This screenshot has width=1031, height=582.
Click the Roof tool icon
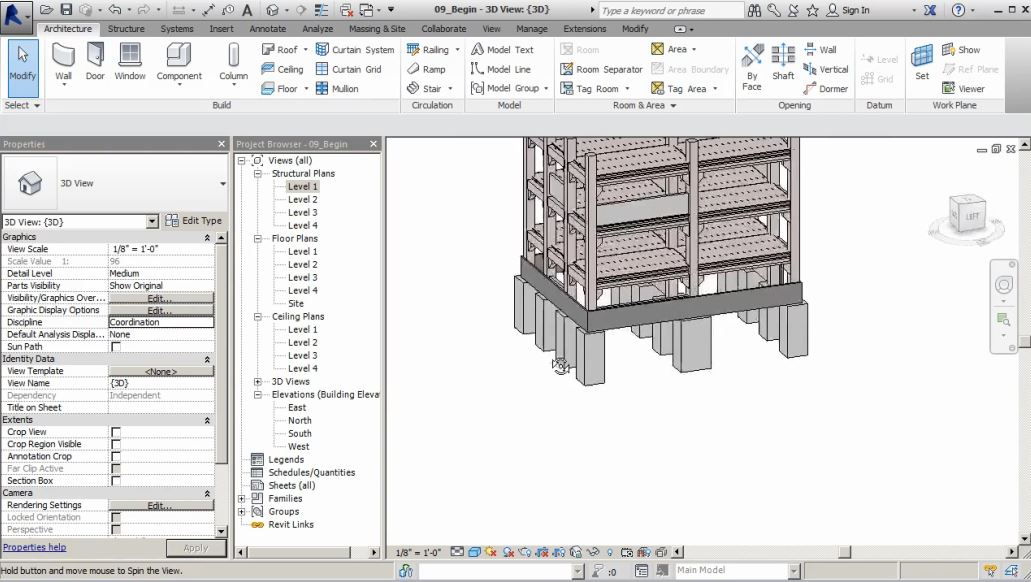pyautogui.click(x=268, y=49)
